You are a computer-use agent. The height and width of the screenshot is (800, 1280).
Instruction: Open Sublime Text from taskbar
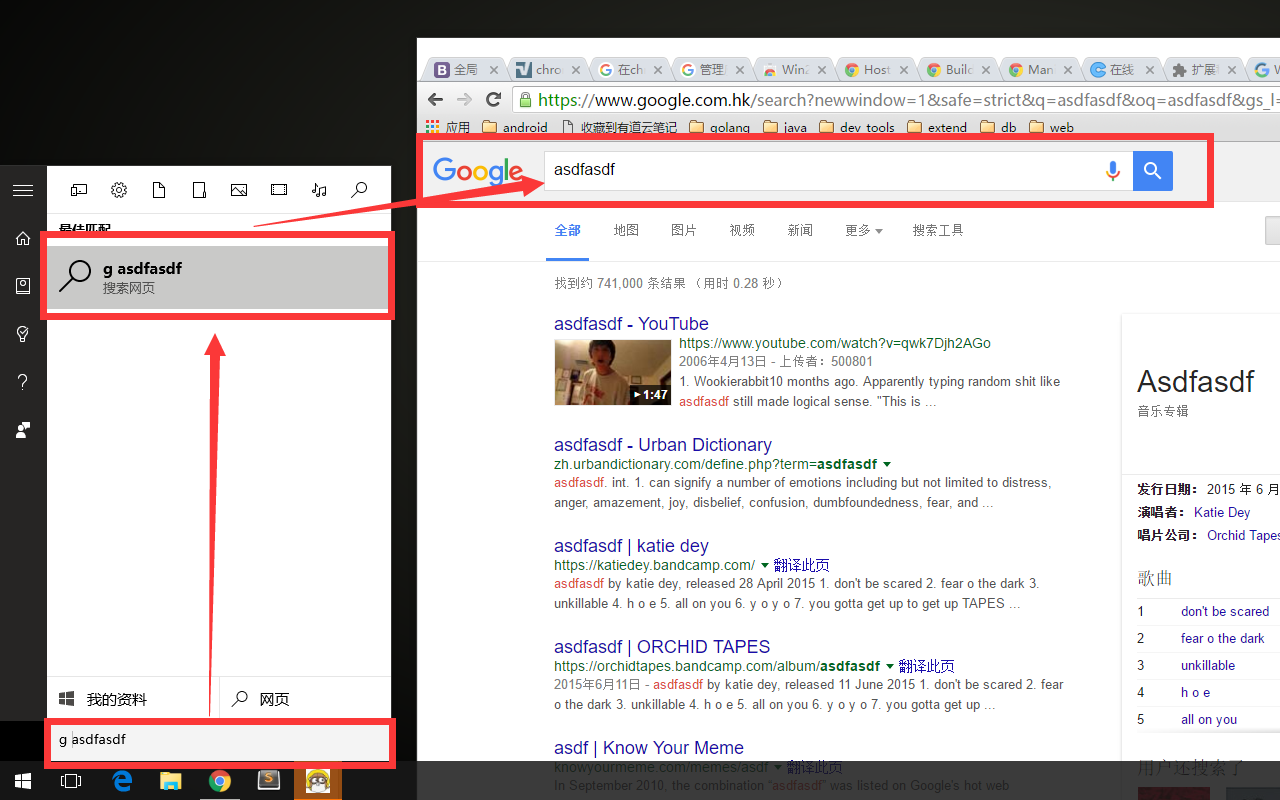(x=269, y=781)
